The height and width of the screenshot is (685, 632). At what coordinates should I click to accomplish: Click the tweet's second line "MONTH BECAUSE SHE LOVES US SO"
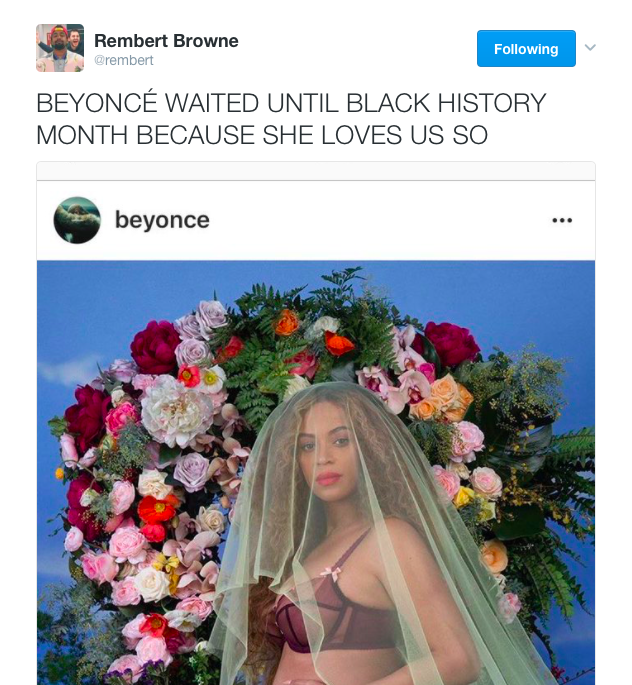click(x=262, y=135)
